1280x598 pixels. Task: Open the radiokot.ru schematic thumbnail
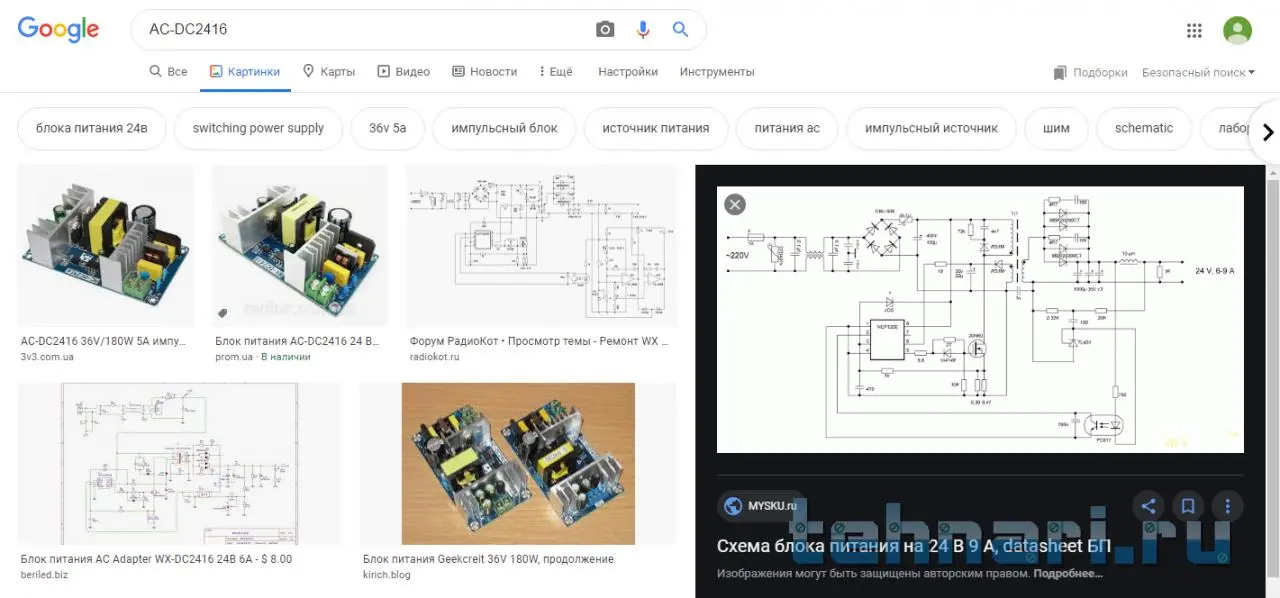click(541, 246)
